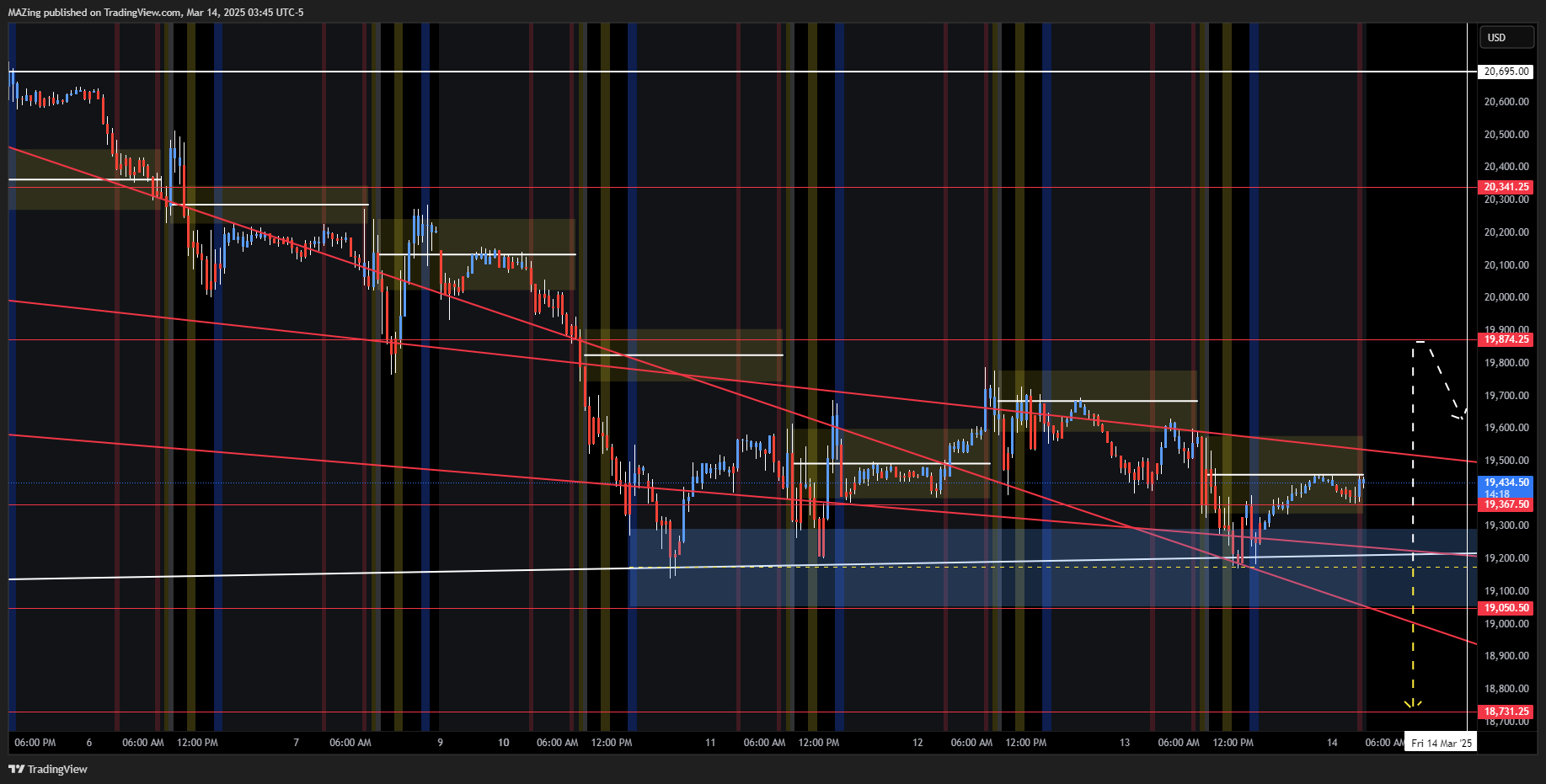Click the 20,600.00 price axis value
The height and width of the screenshot is (784, 1546).
click(x=1506, y=102)
